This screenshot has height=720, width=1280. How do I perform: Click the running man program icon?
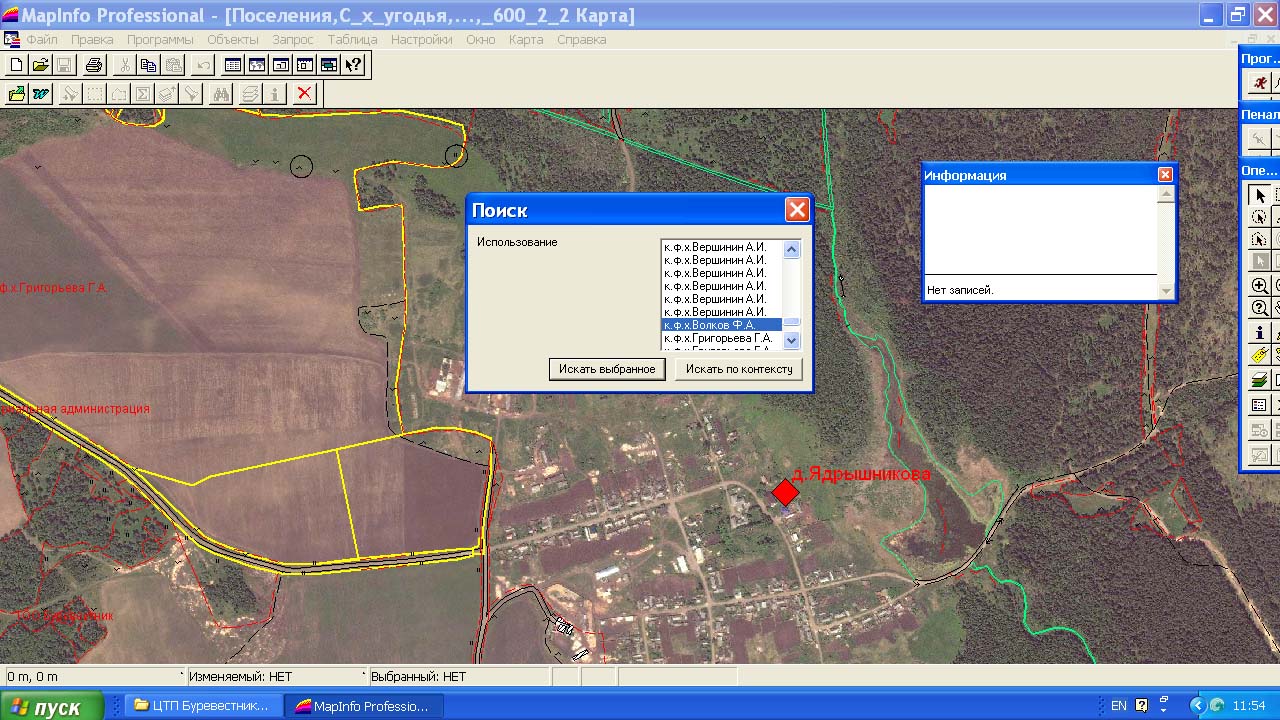coord(1260,83)
